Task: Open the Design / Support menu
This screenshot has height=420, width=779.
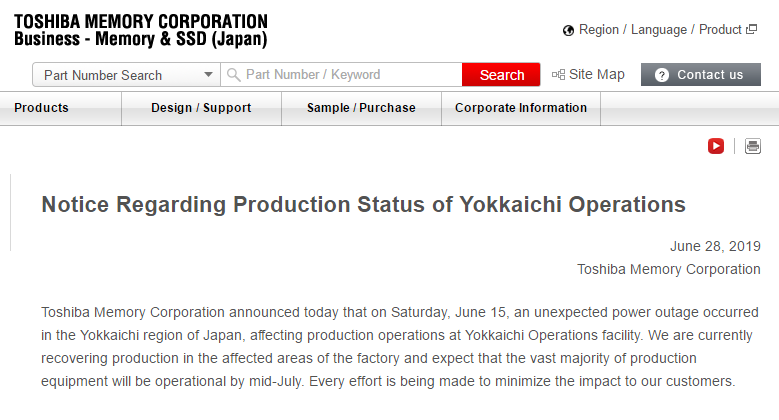Action: tap(201, 108)
